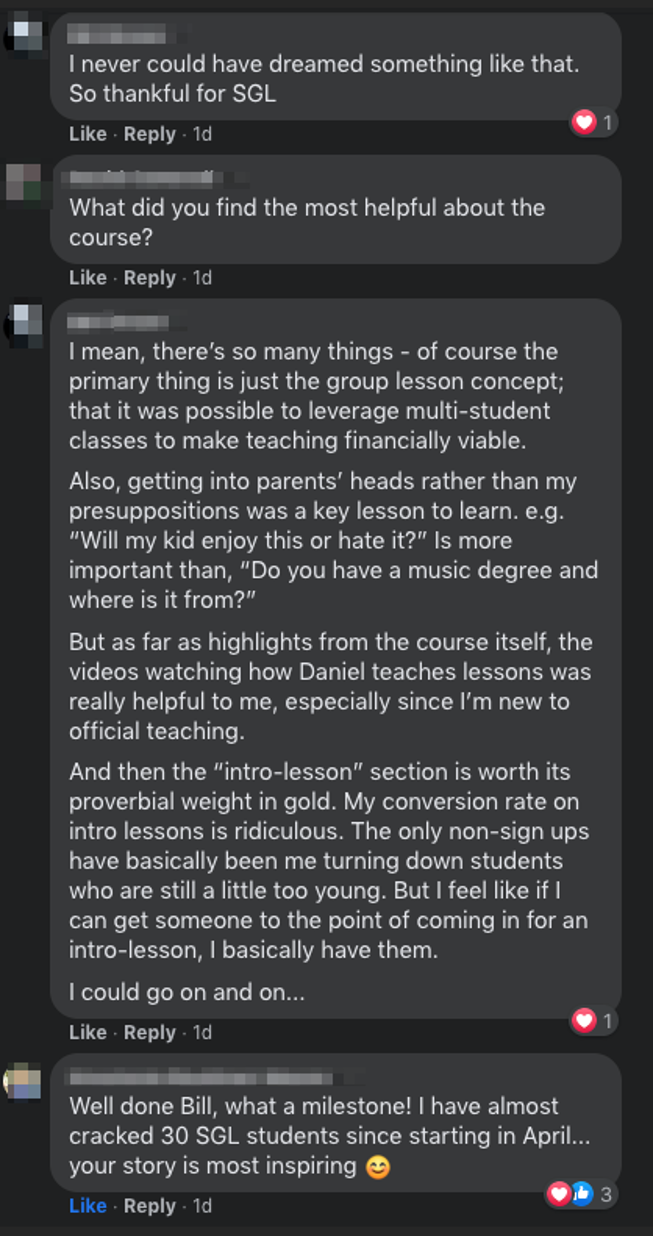Reply to the "Well done Bill" comment
654x1237 pixels.
pos(149,1206)
